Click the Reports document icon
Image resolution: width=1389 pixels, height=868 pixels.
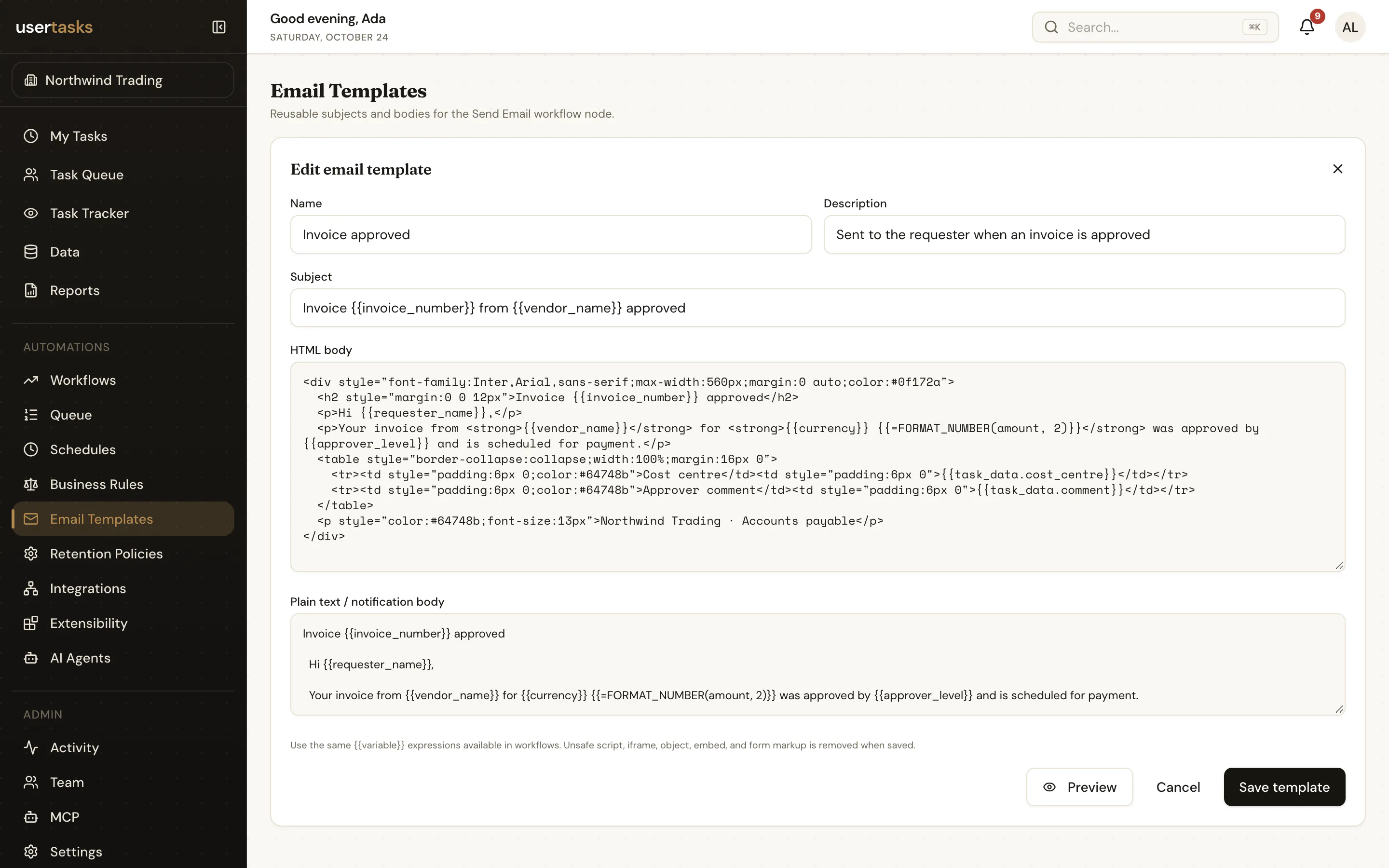31,290
